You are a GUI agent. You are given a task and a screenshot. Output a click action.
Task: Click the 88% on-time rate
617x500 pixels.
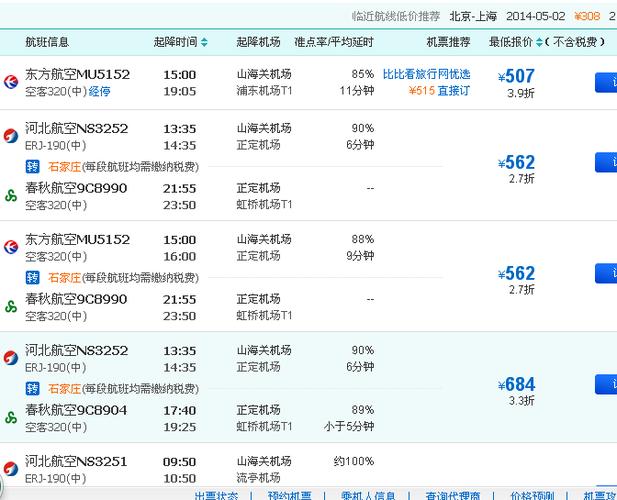point(363,239)
